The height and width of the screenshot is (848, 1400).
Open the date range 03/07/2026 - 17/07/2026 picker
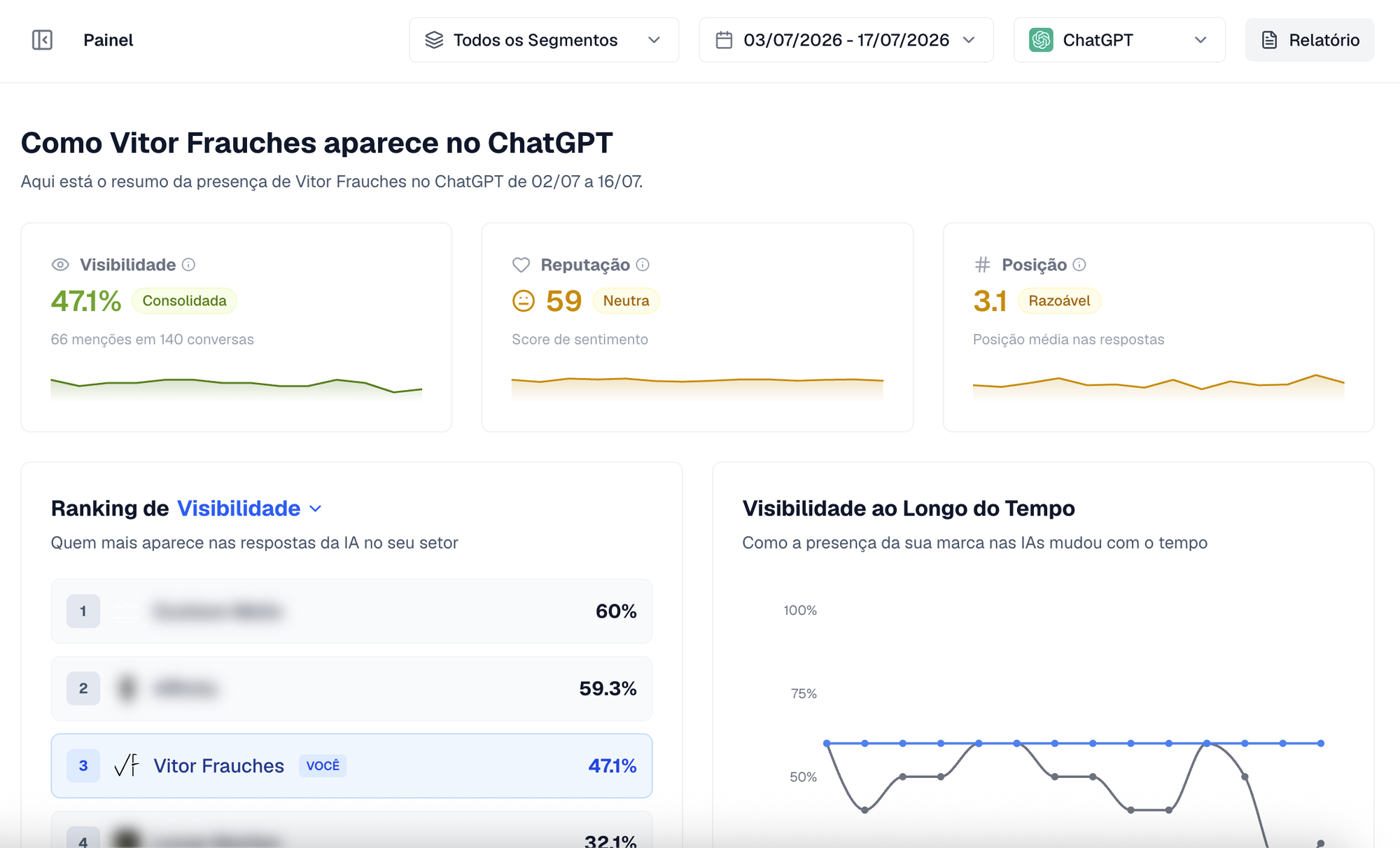[x=846, y=40]
